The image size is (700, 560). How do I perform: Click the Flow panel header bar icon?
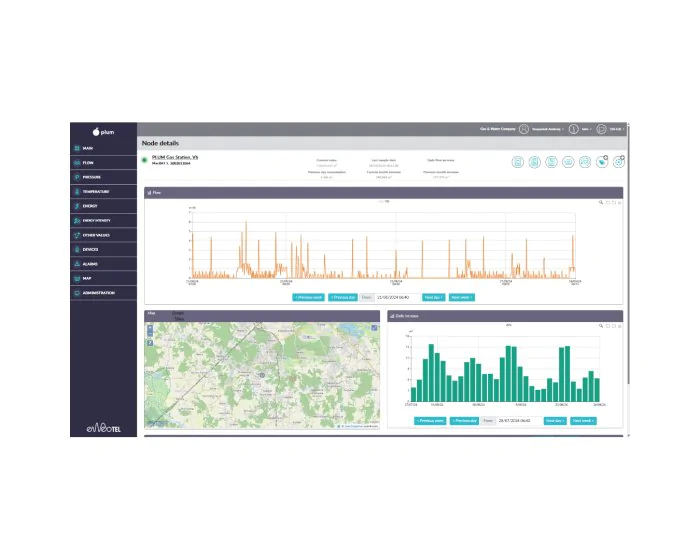[149, 192]
